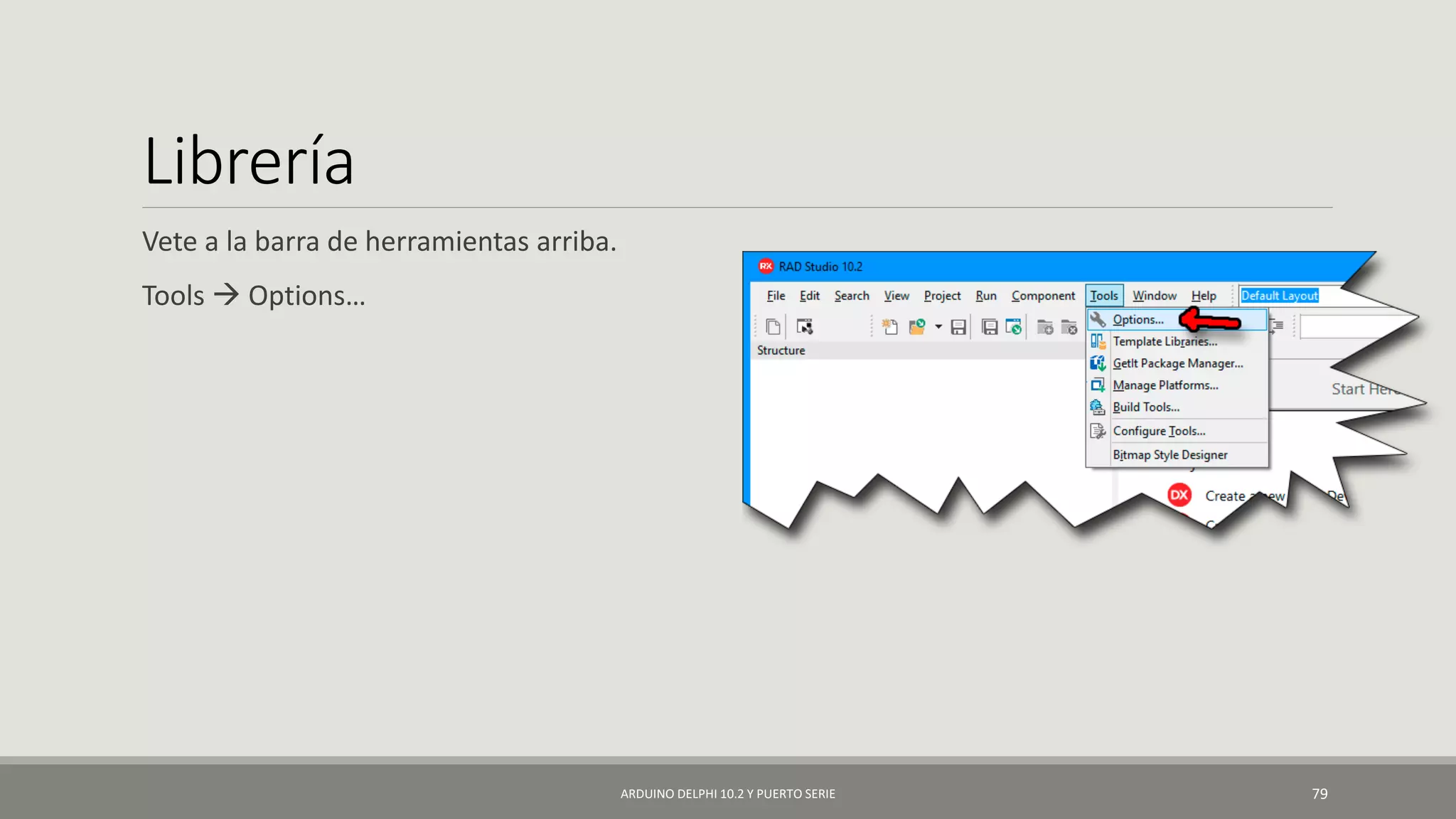Click the Add file to project icon
Screen dimensions: 1456x819
1044,327
